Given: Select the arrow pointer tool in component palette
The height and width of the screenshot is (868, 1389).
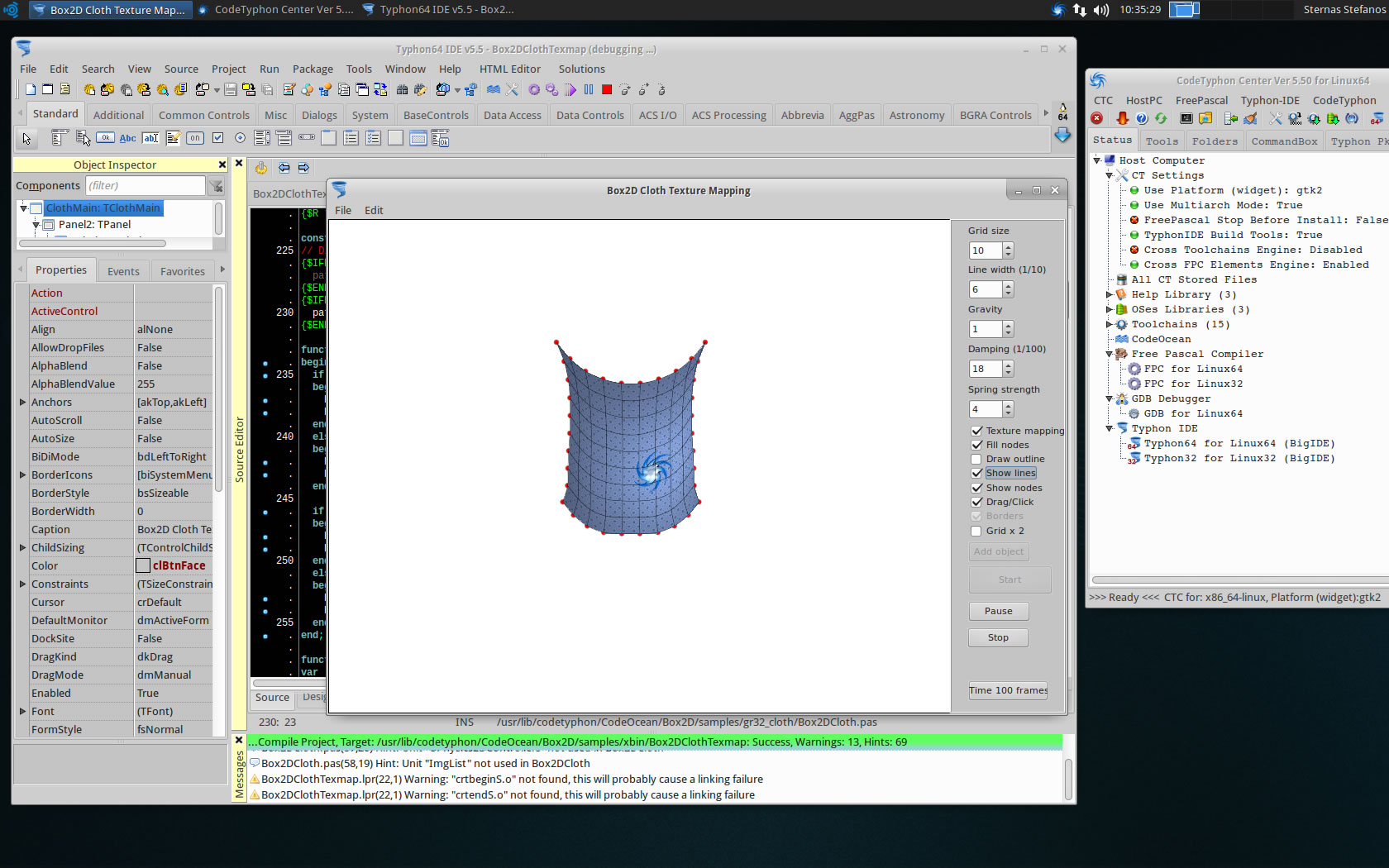Looking at the screenshot, I should [26, 138].
